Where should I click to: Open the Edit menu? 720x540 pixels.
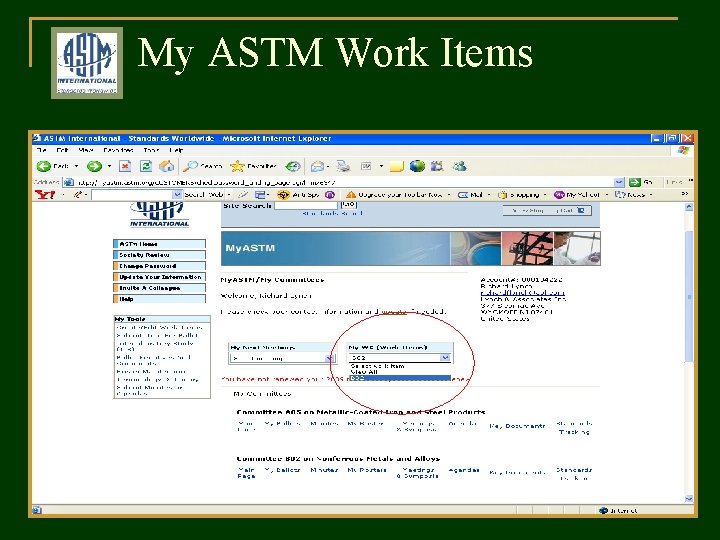click(x=62, y=150)
